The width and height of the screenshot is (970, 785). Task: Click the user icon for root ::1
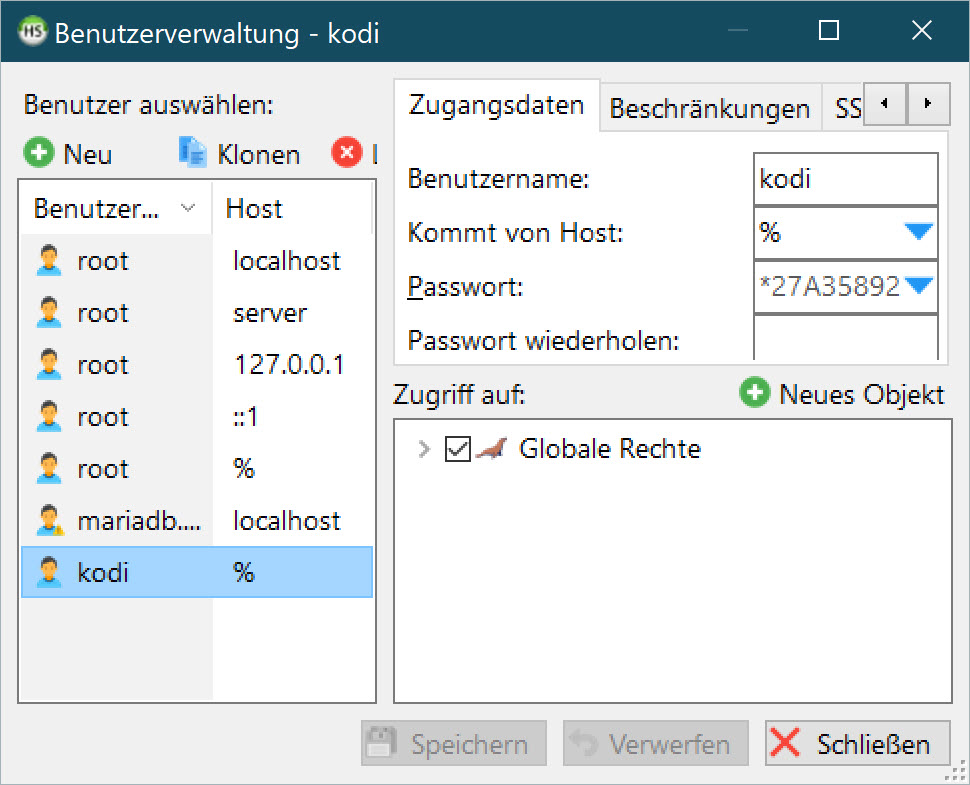click(x=49, y=416)
